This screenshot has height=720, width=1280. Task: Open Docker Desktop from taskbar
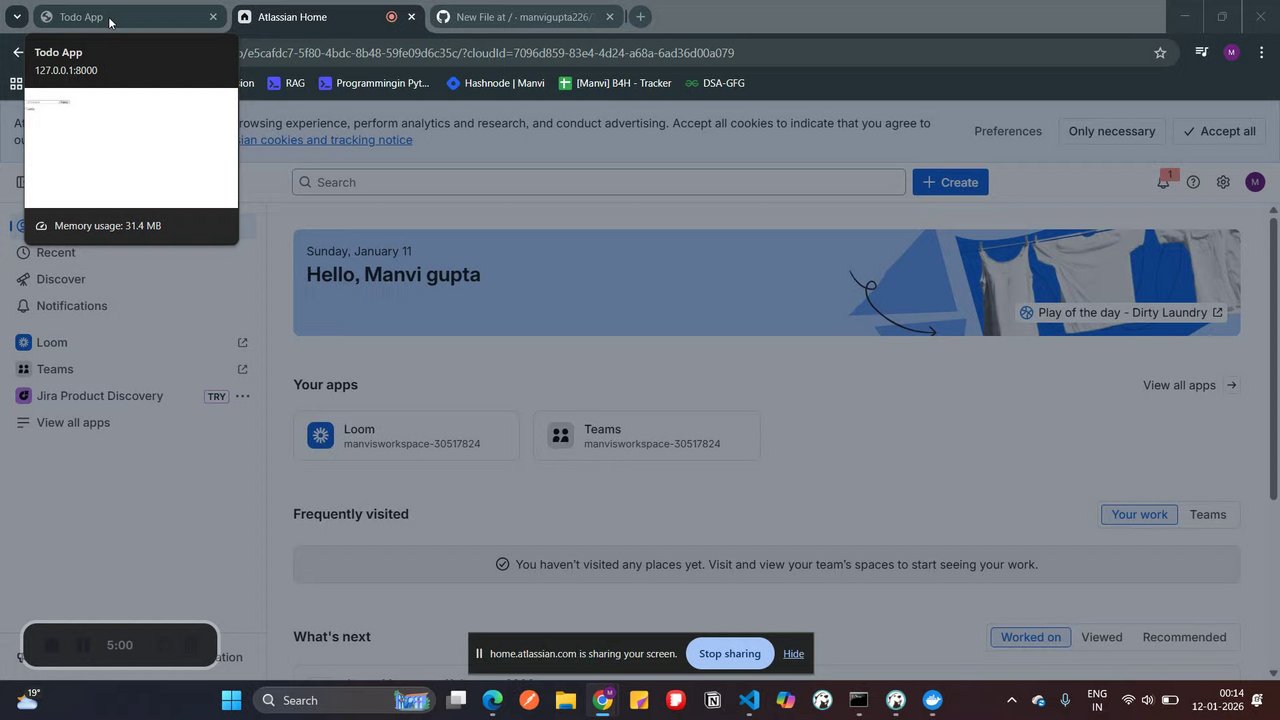932,700
